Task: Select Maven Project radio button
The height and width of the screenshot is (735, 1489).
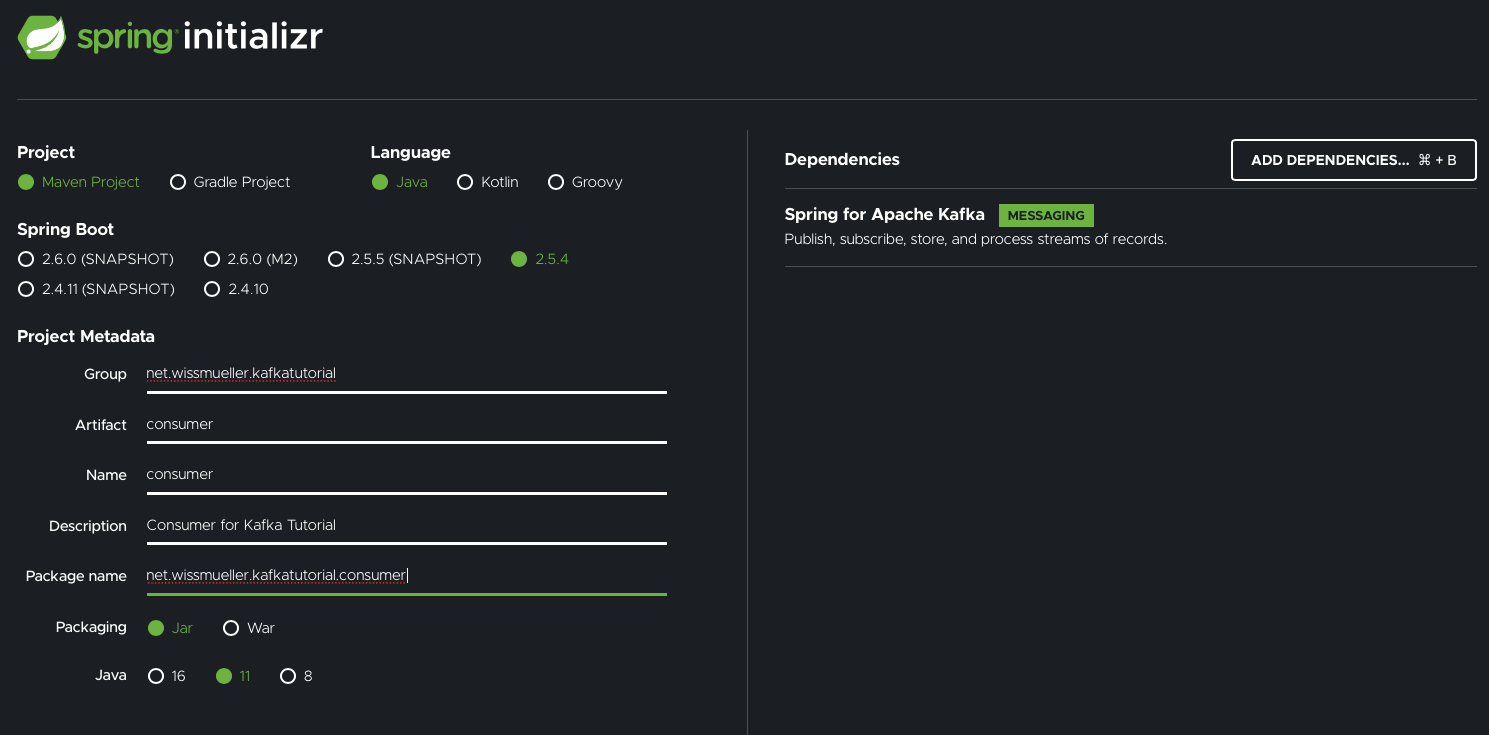Action: tap(26, 182)
